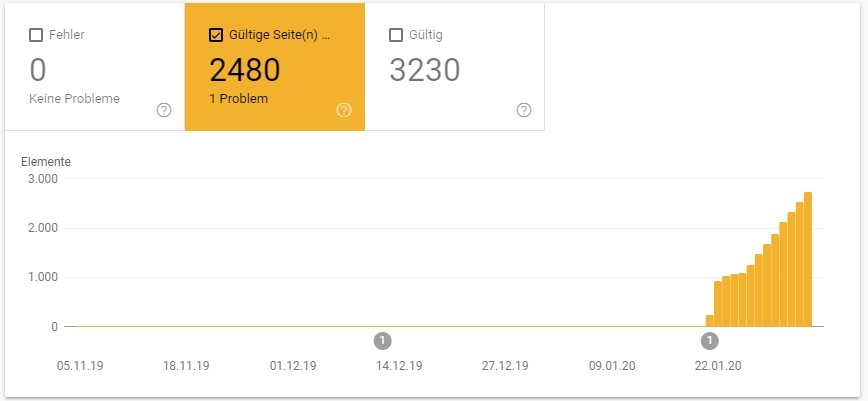The image size is (868, 401).
Task: Select the Fehler count 0
Action: [38, 70]
